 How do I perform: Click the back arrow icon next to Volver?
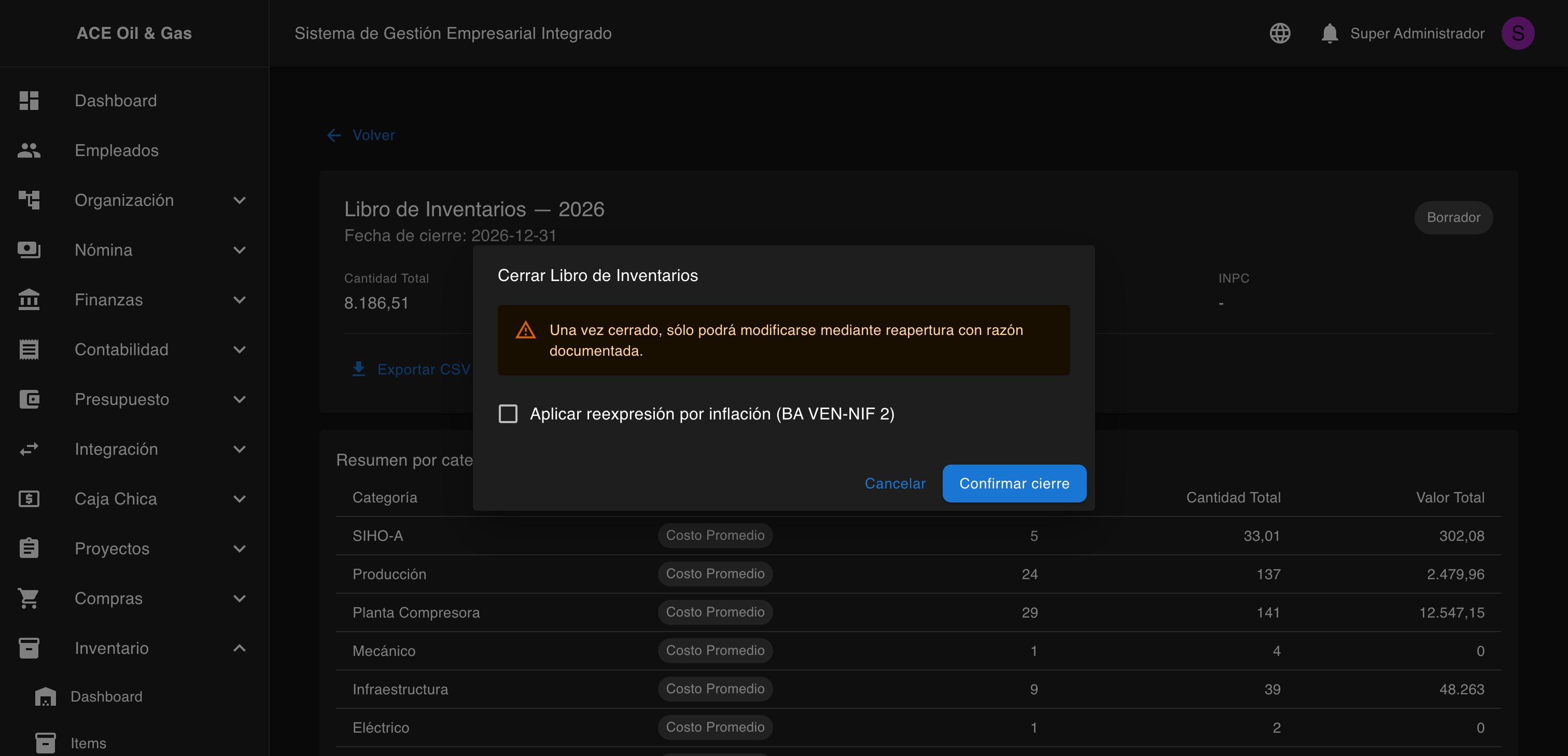pos(333,135)
